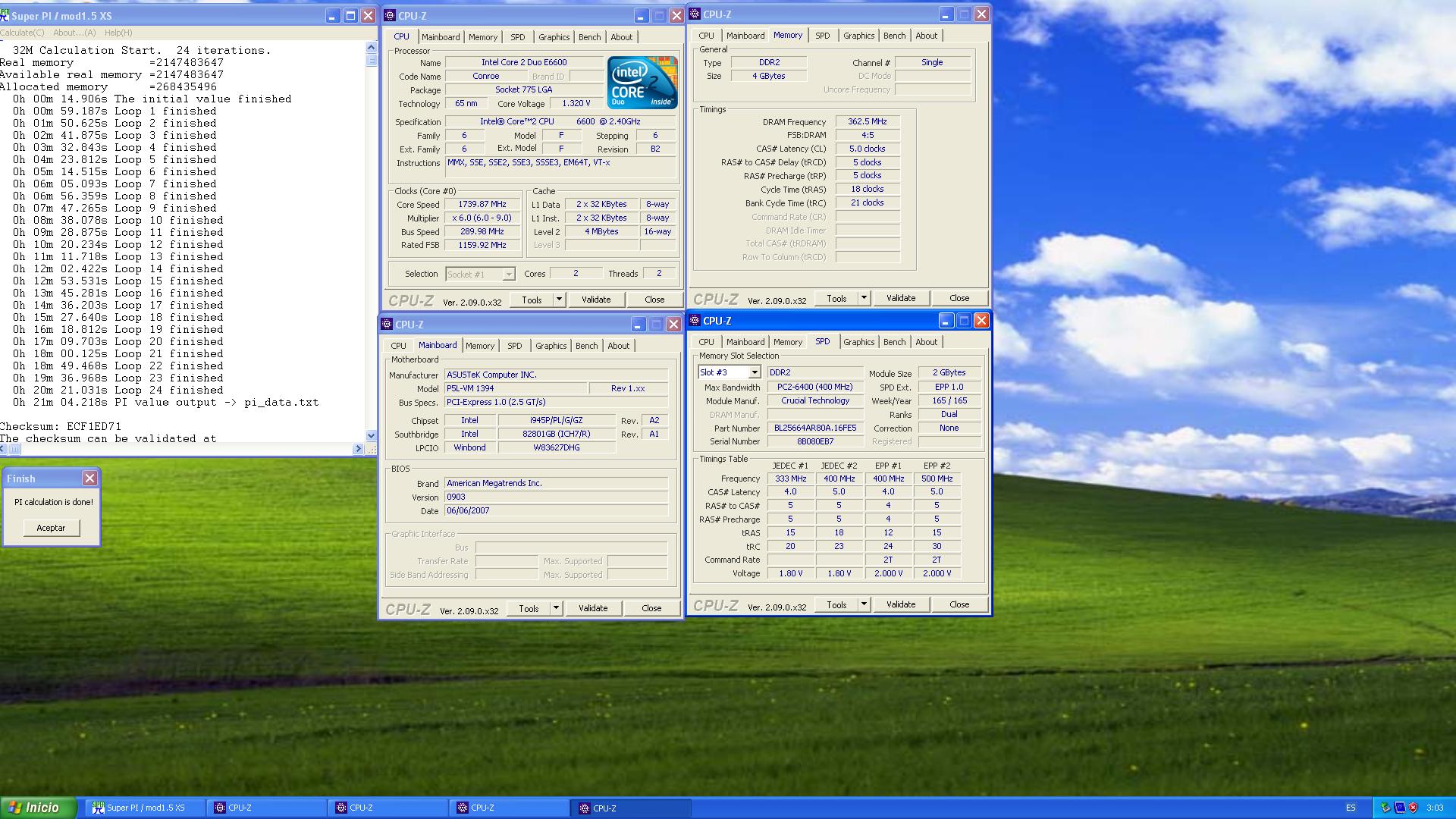Click the Intel Core 2 Duo logo
1456x819 pixels.
(642, 83)
